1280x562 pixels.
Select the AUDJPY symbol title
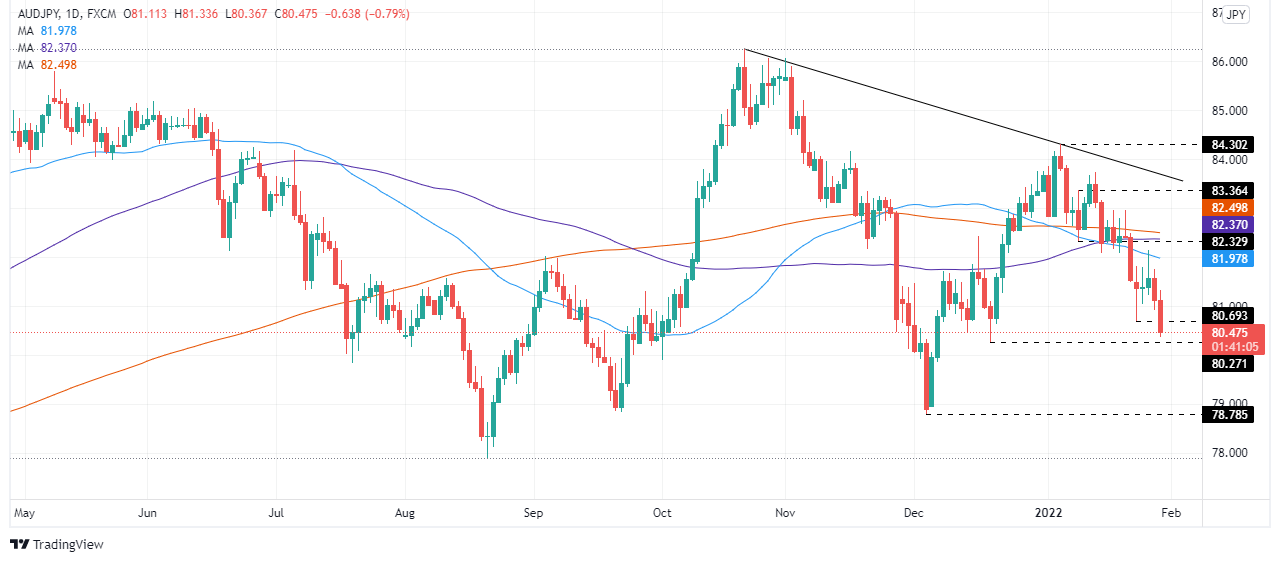(x=36, y=14)
